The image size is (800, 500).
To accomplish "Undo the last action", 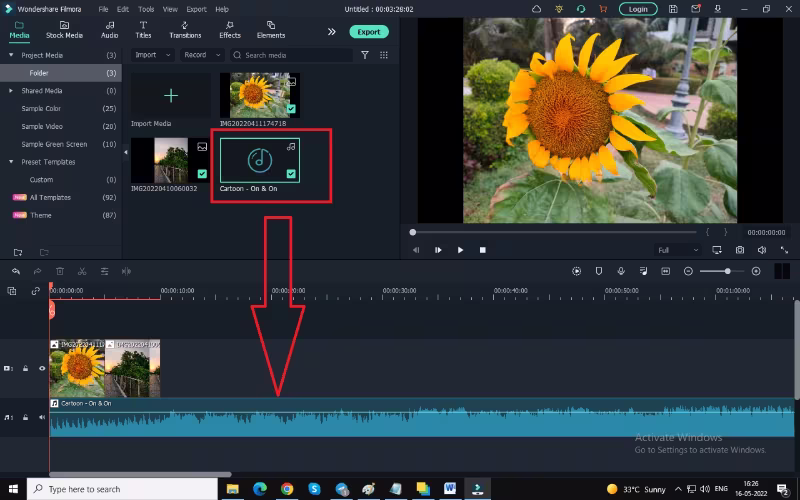I will [16, 271].
